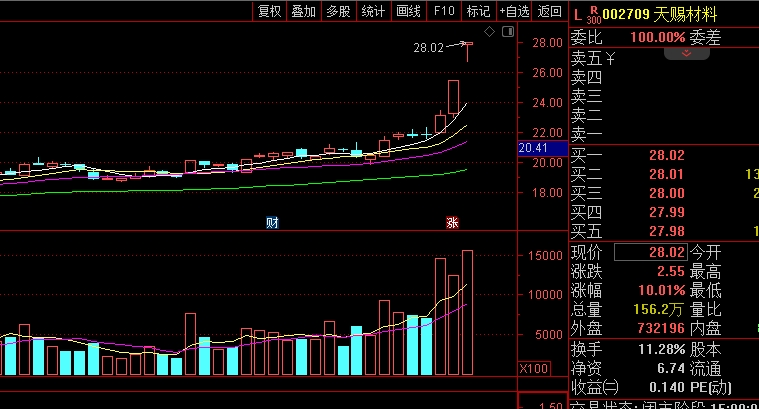
Task: Click stock name 天赐材料
Action: pos(685,15)
